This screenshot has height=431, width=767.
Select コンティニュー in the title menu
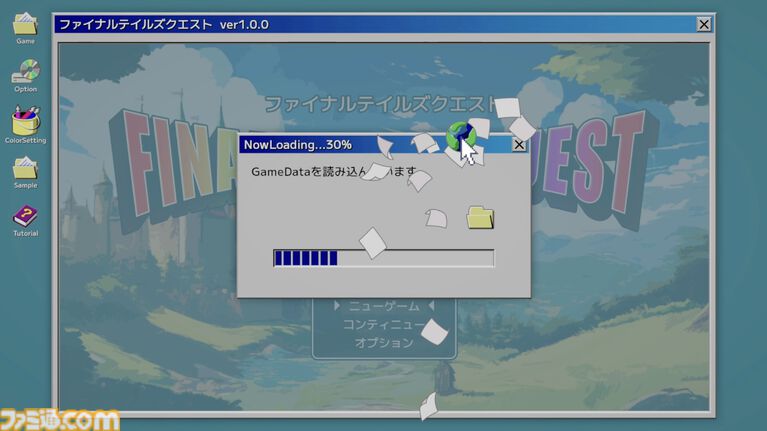click(384, 324)
